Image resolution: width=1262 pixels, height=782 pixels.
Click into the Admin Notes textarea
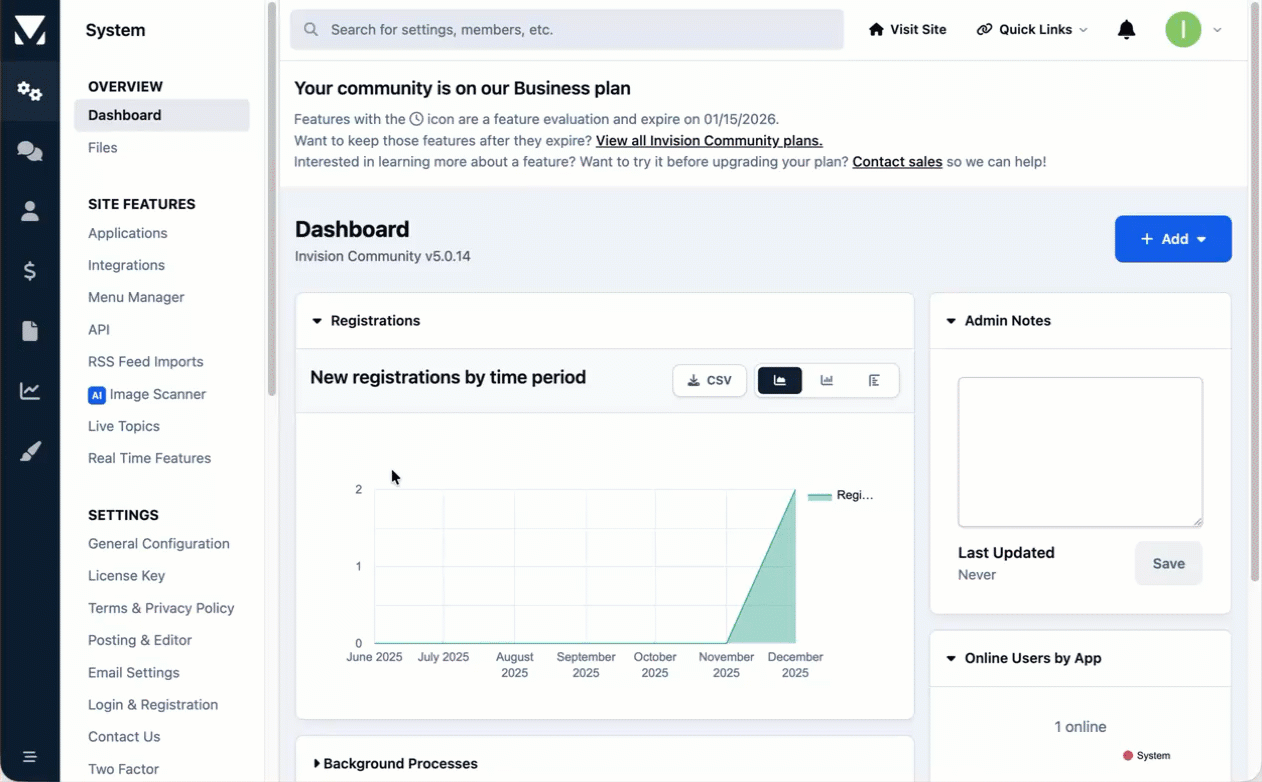click(x=1080, y=452)
